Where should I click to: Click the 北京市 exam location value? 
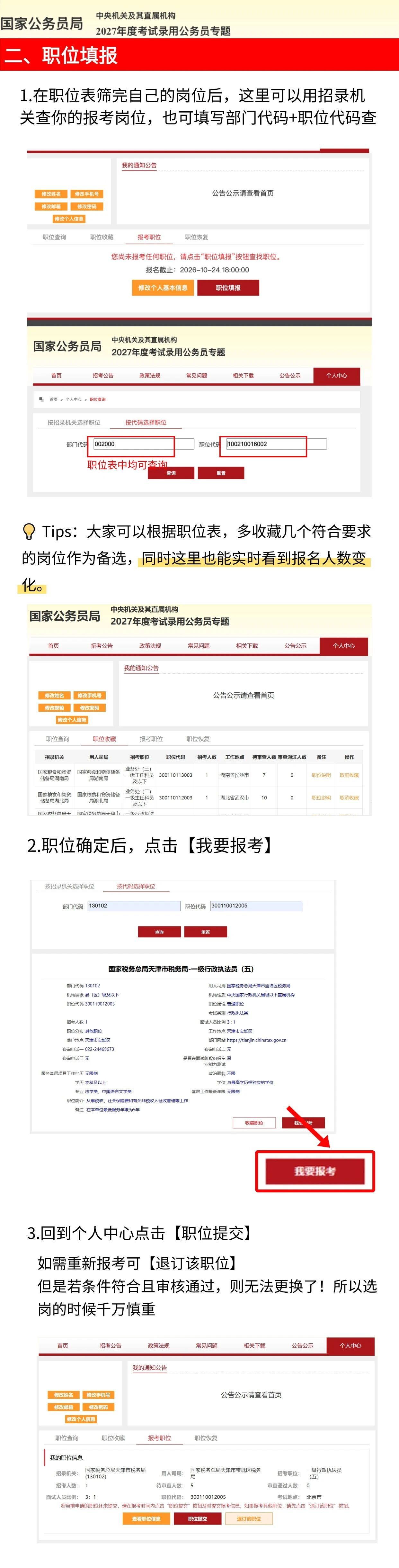(x=314, y=1497)
